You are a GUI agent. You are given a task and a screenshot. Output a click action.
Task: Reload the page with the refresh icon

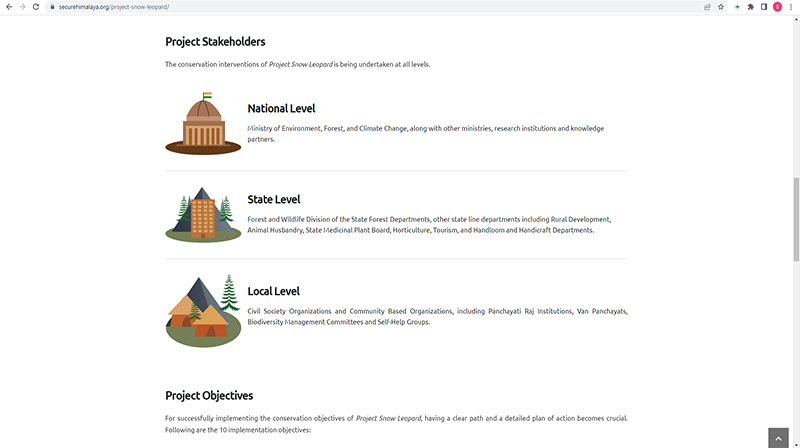(x=36, y=6)
